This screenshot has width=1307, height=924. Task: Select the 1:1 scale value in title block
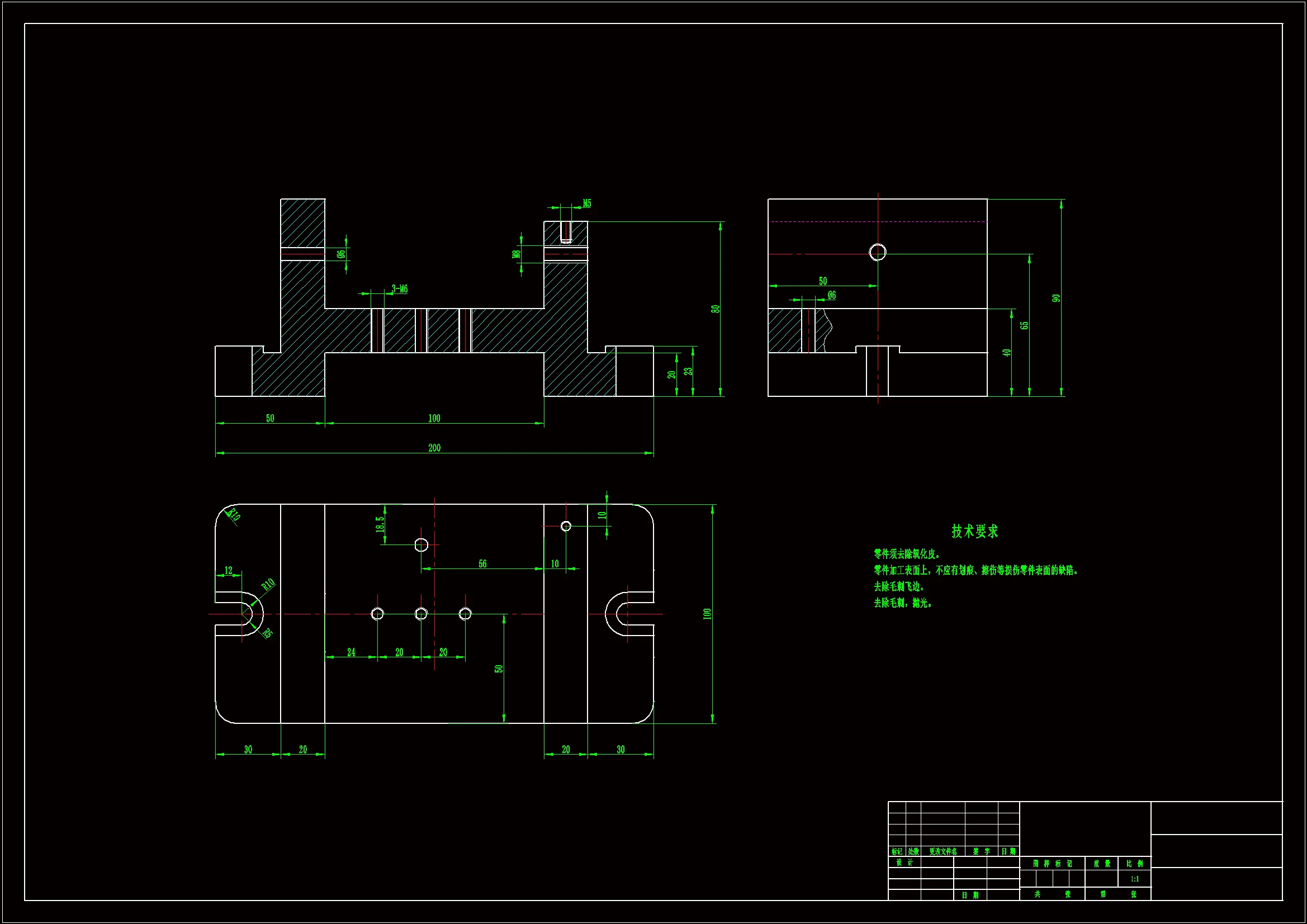(x=1134, y=879)
